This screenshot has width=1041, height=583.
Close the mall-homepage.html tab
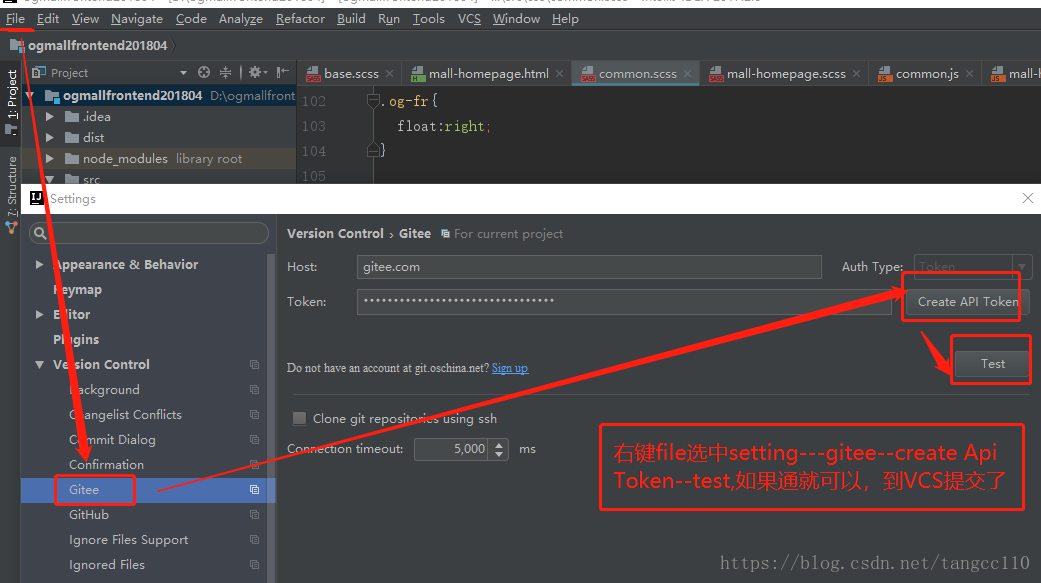coord(560,74)
